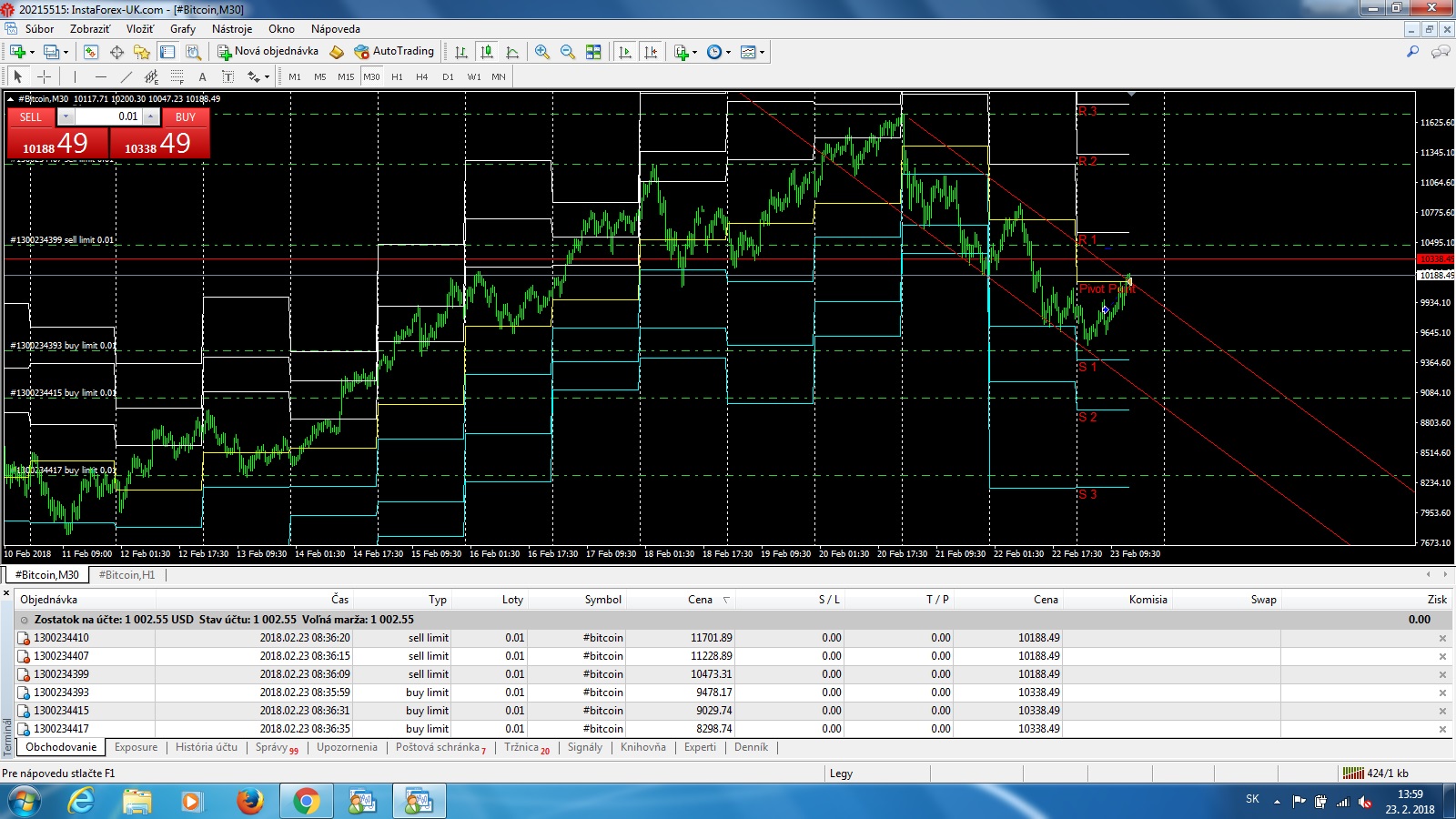The height and width of the screenshot is (819, 1456).
Task: Open the MetaEditor book icon
Action: click(337, 52)
